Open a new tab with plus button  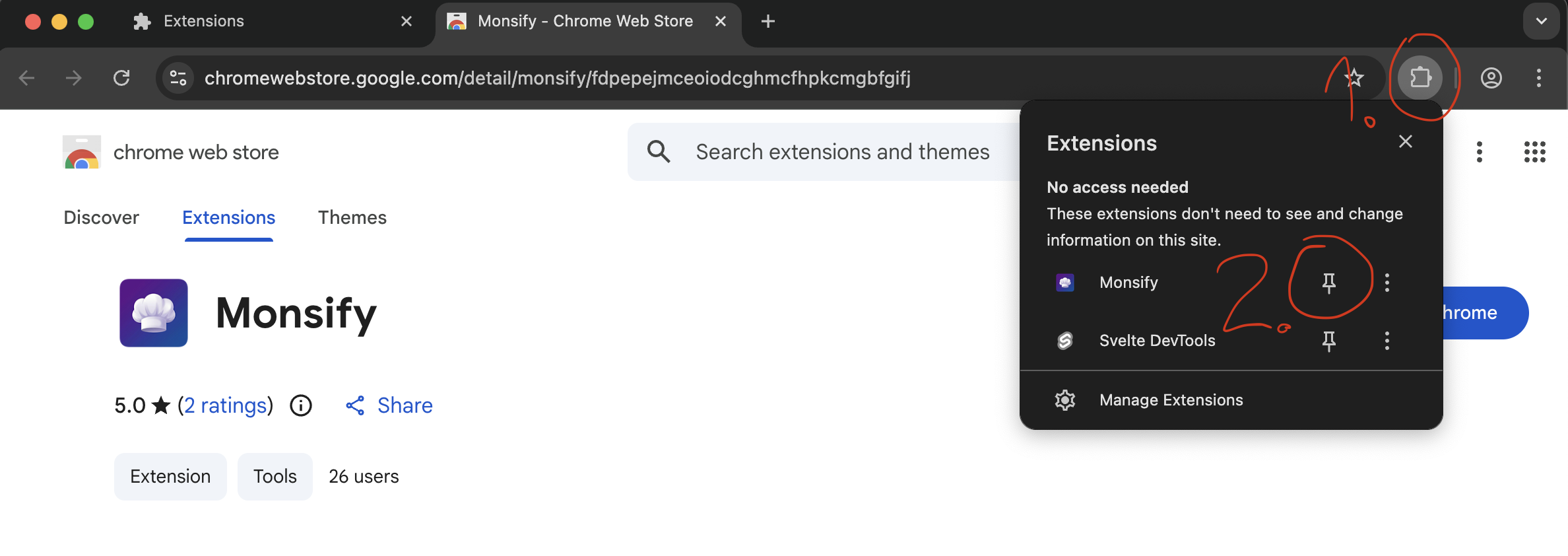[768, 21]
